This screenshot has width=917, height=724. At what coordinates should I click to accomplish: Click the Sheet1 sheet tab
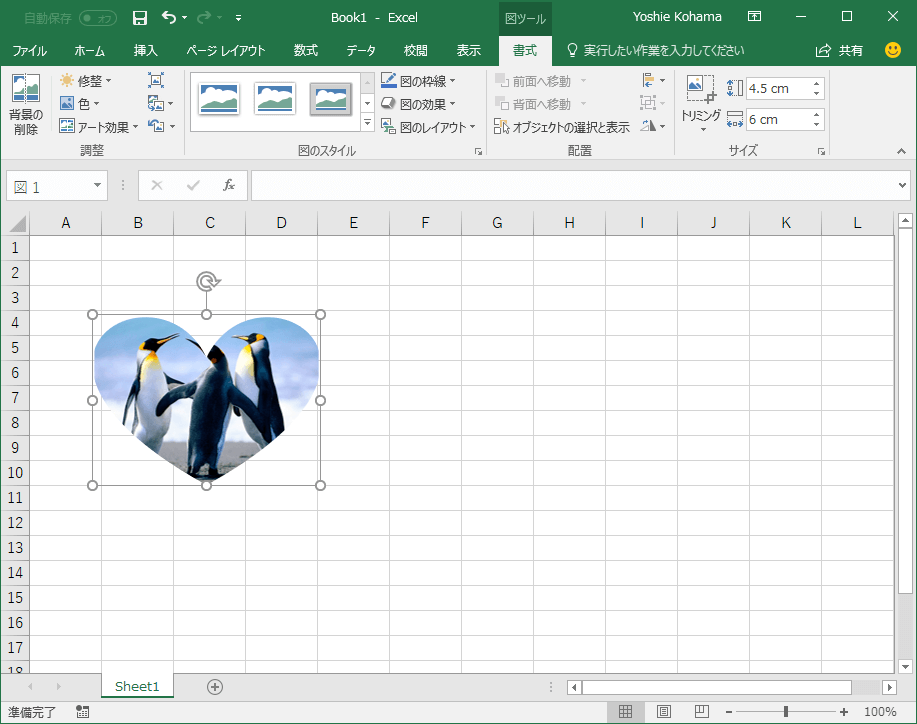point(137,686)
